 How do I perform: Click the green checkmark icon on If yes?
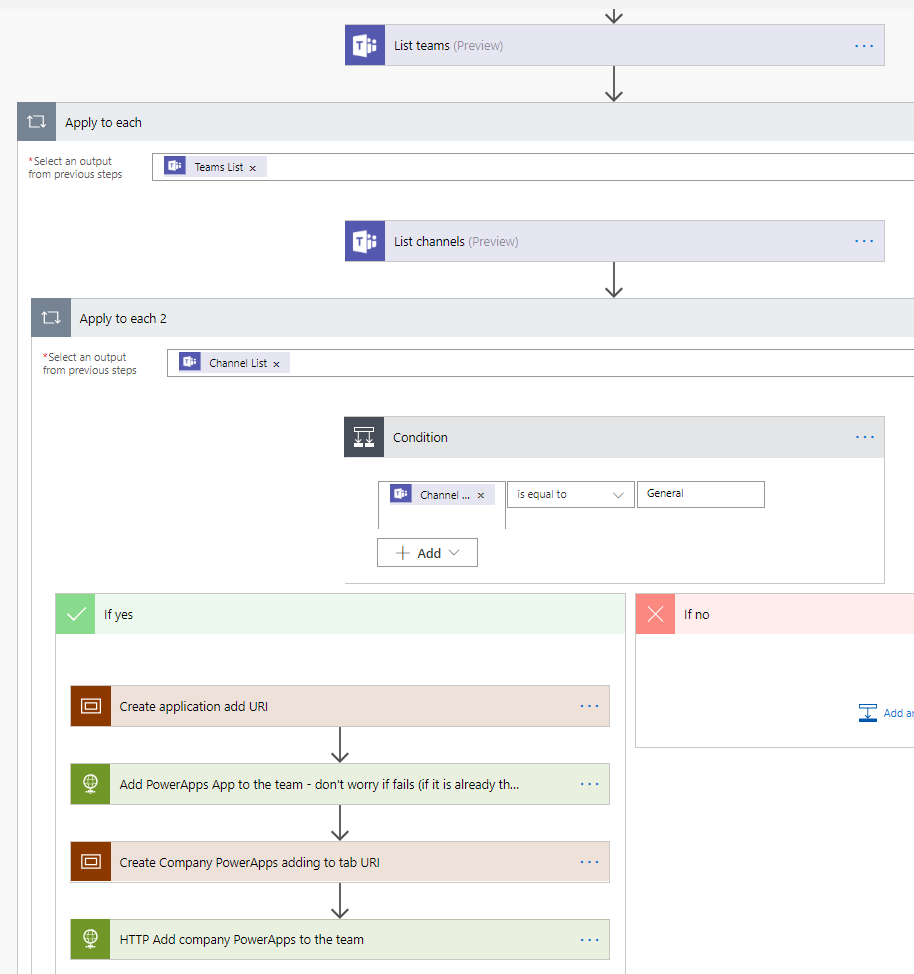(76, 614)
